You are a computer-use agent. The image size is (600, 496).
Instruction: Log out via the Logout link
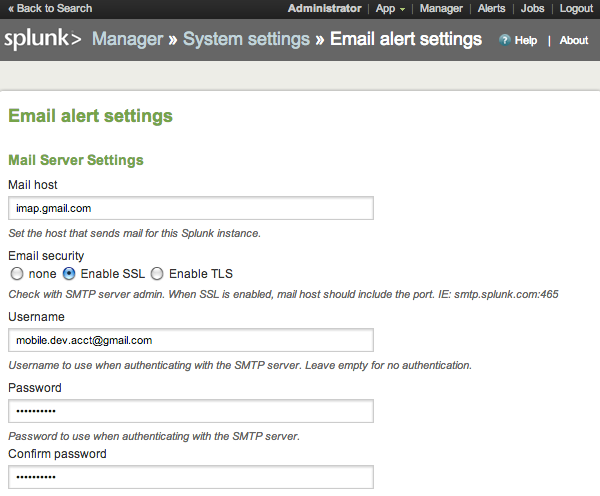[576, 8]
